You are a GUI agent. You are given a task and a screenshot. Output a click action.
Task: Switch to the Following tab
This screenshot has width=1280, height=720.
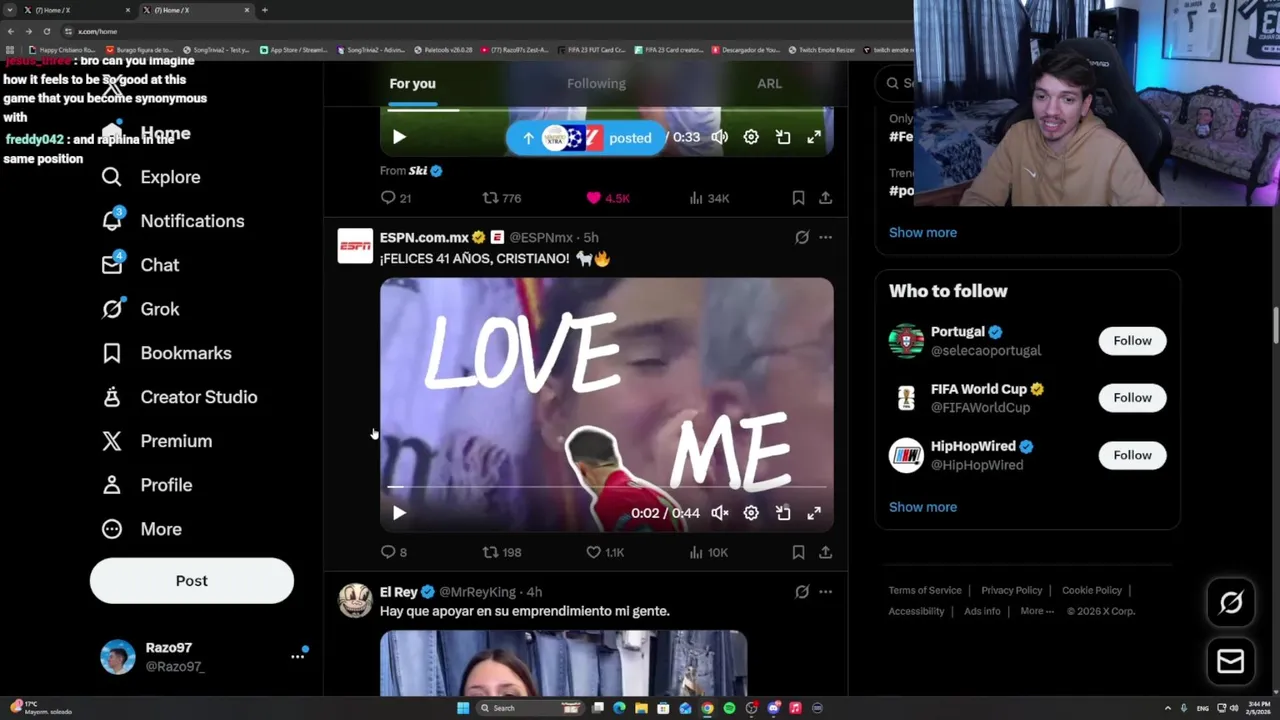(596, 84)
